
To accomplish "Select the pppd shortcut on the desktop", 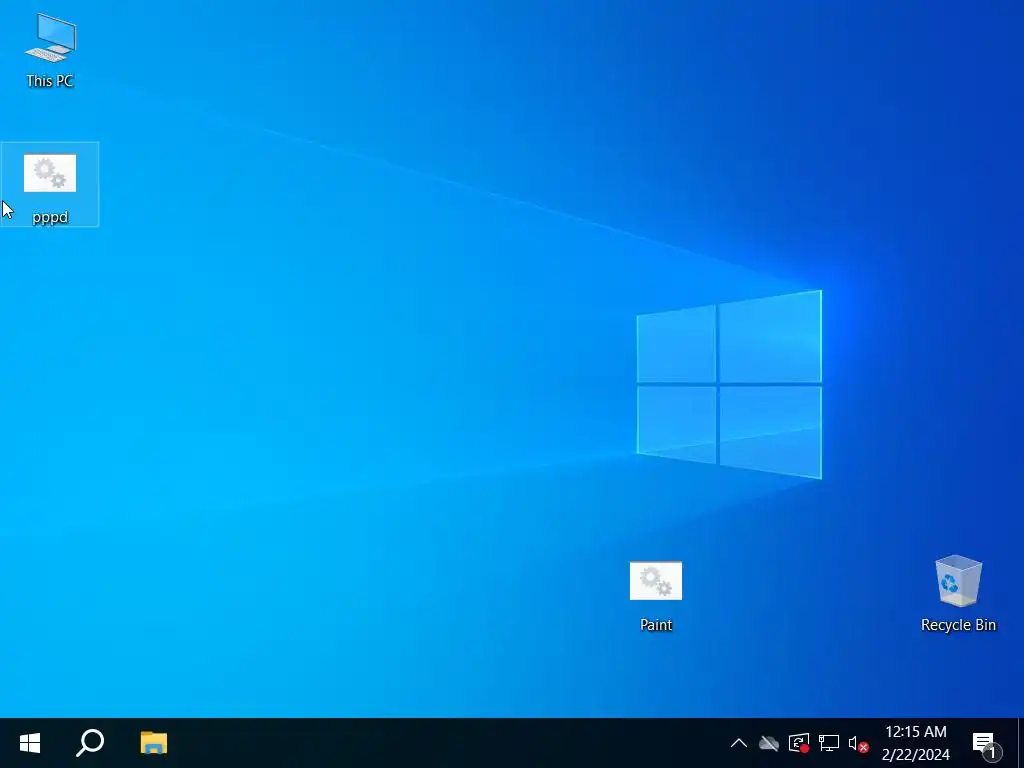I will click(x=50, y=185).
